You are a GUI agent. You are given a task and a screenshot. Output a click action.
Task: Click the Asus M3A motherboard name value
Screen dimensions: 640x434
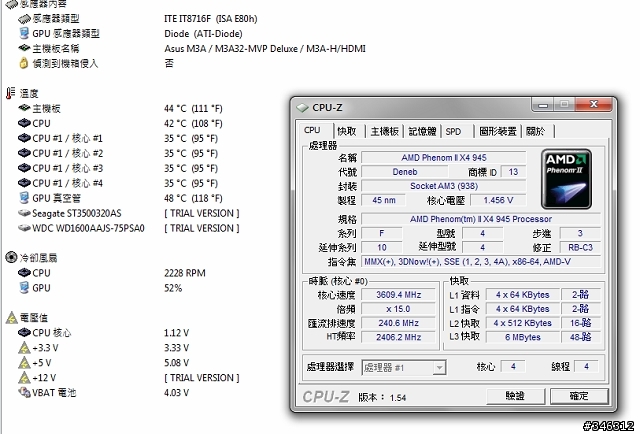coord(265,49)
